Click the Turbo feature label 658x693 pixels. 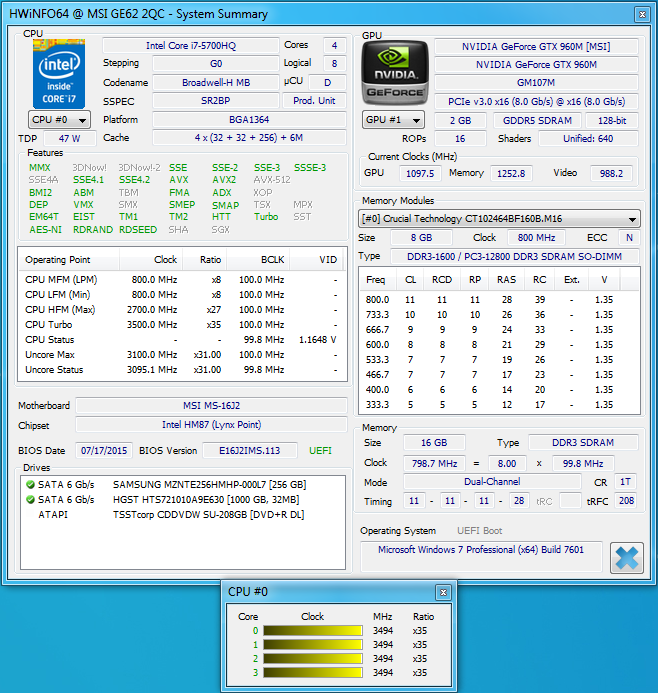click(x=266, y=217)
